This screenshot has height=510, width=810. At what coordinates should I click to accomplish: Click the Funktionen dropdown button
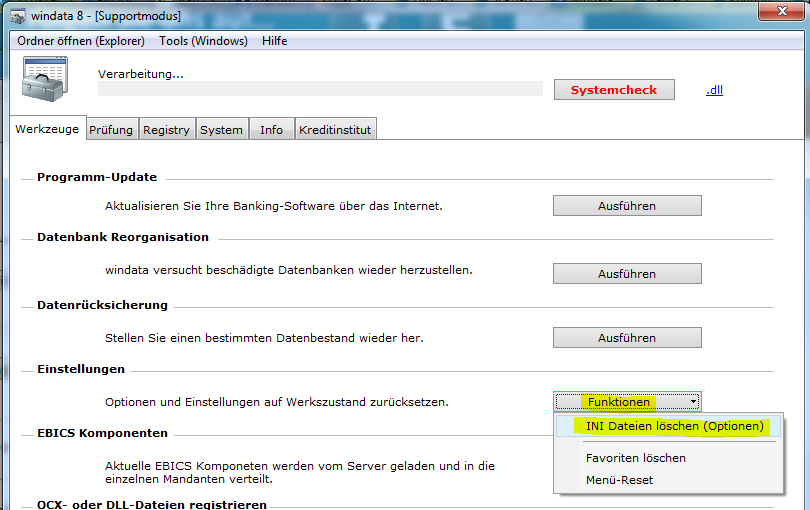(x=627, y=401)
